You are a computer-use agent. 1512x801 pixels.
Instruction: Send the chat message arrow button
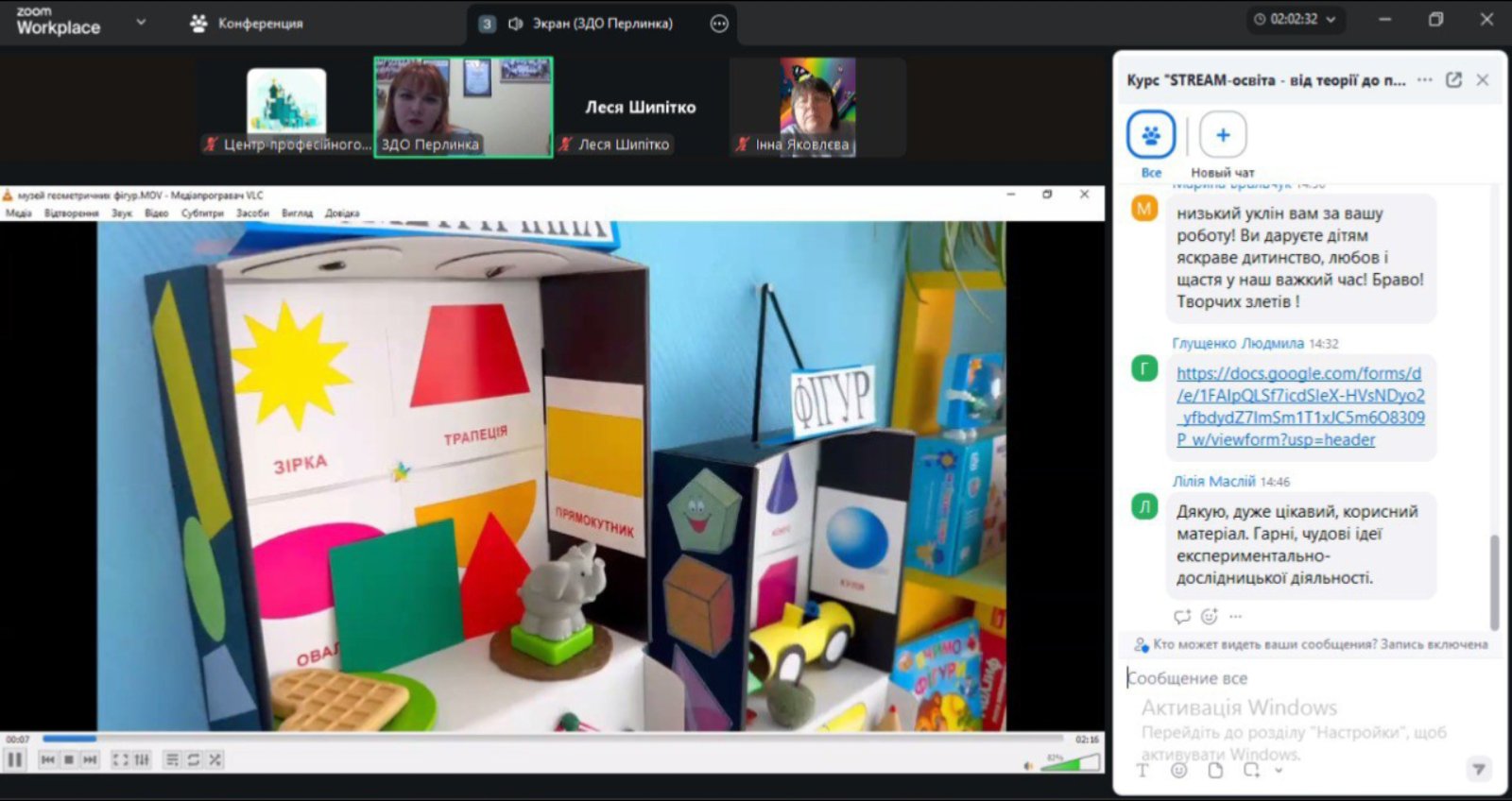[x=1479, y=769]
